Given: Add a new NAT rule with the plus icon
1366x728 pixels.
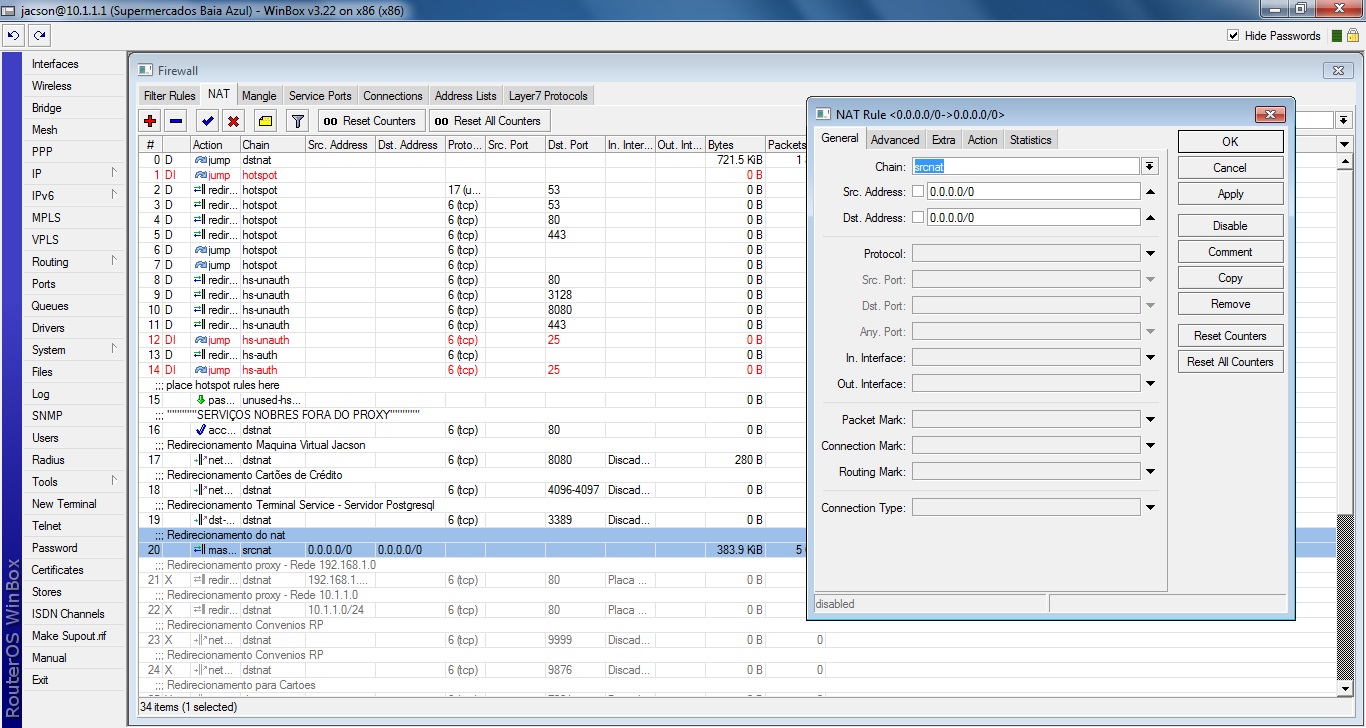Looking at the screenshot, I should [x=150, y=121].
